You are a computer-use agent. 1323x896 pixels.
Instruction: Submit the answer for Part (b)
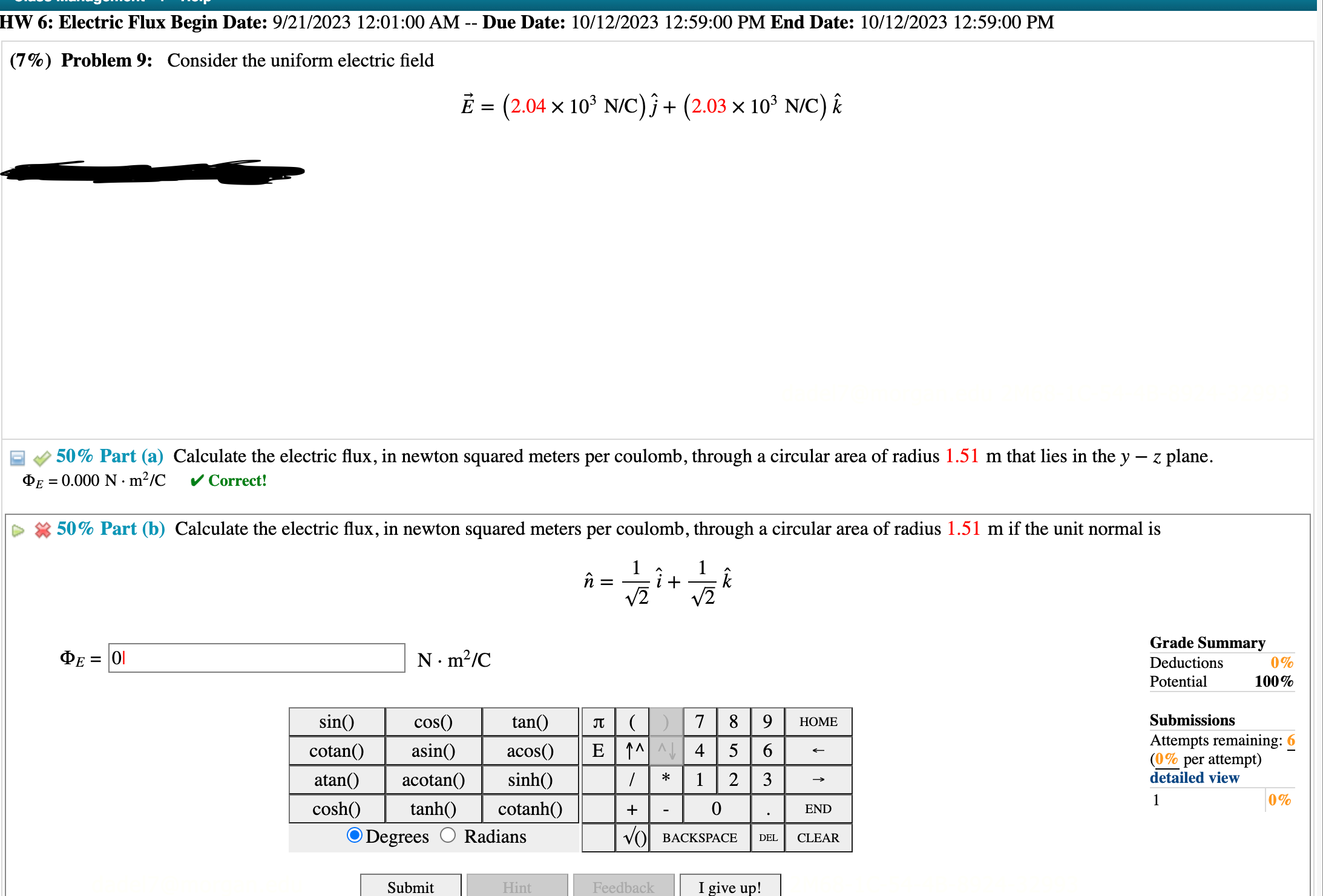coord(410,886)
